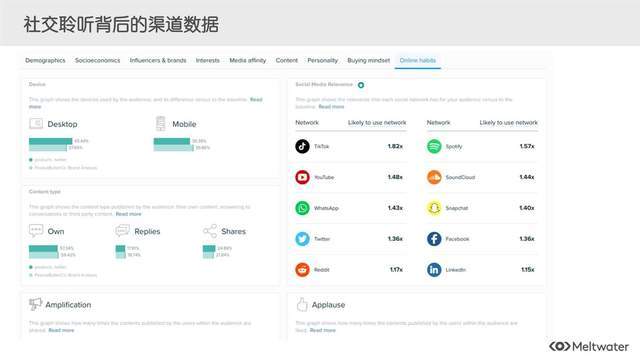
Task: Click the Twitter bird icon
Action: pyautogui.click(x=302, y=239)
